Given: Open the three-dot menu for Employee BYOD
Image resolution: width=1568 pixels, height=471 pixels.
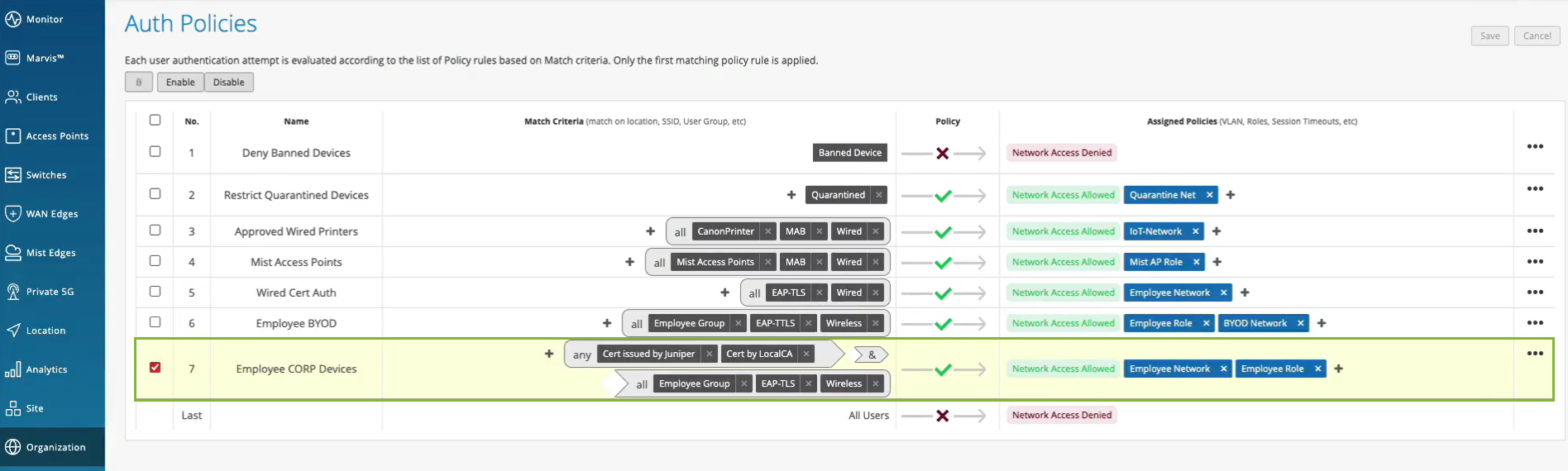Looking at the screenshot, I should 1535,323.
